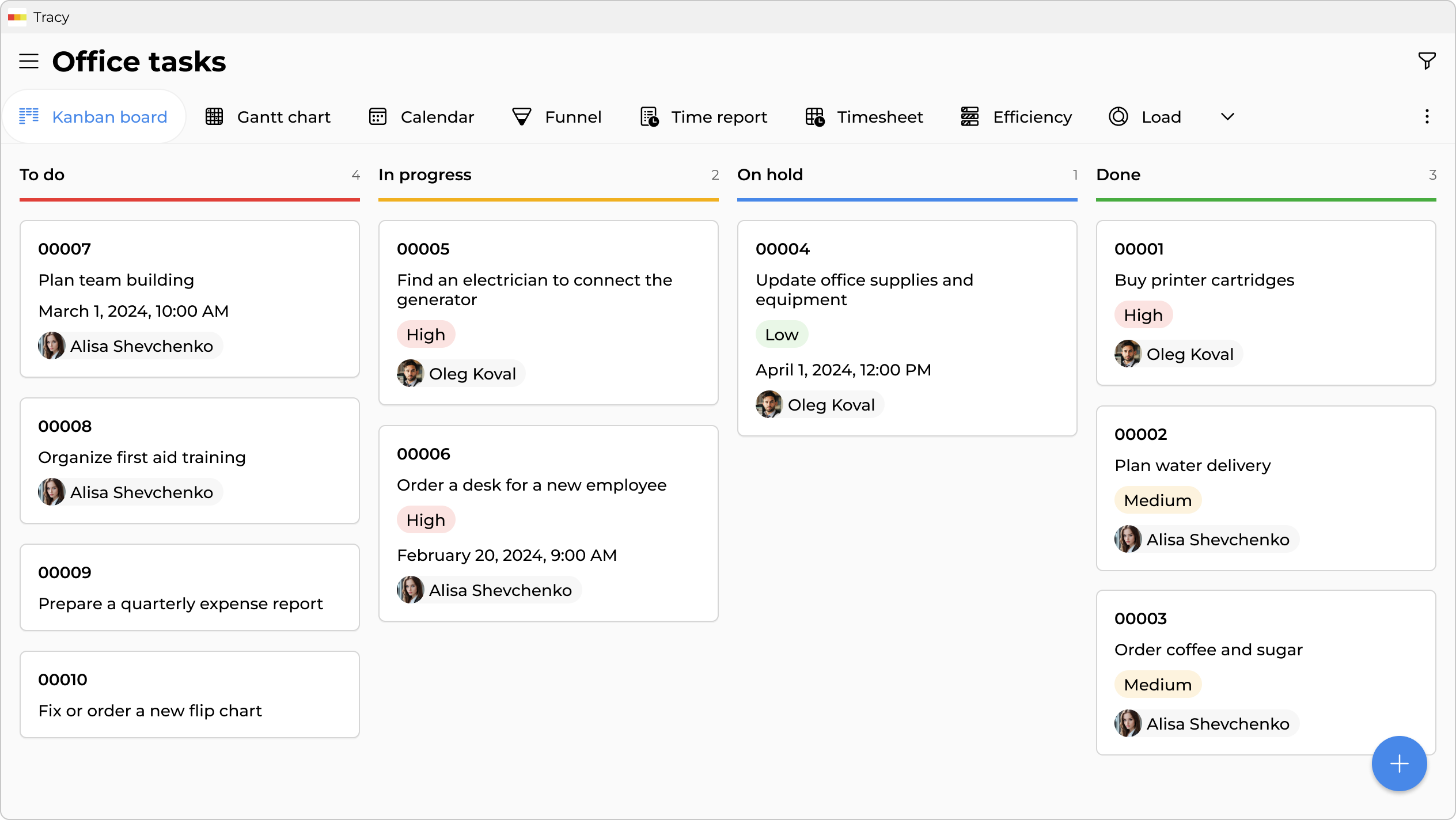Viewport: 1456px width, 820px height.
Task: Click Oleg Koval assignee on task 00005
Action: [x=461, y=374]
